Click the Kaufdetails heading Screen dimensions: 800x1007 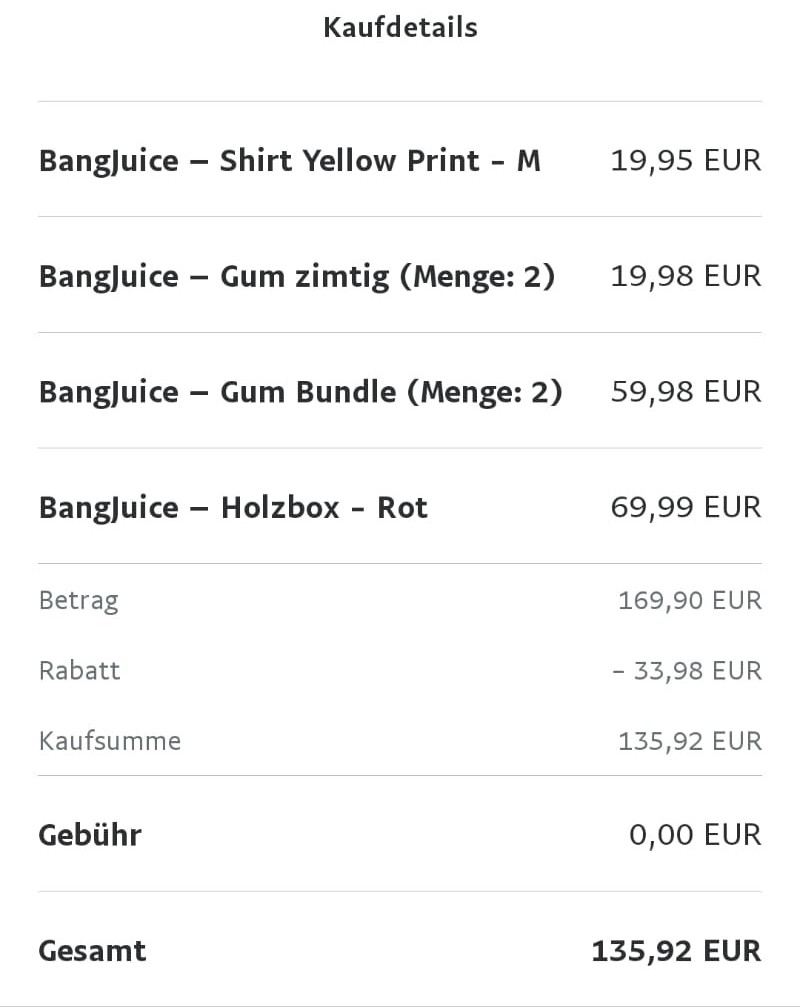pos(400,27)
